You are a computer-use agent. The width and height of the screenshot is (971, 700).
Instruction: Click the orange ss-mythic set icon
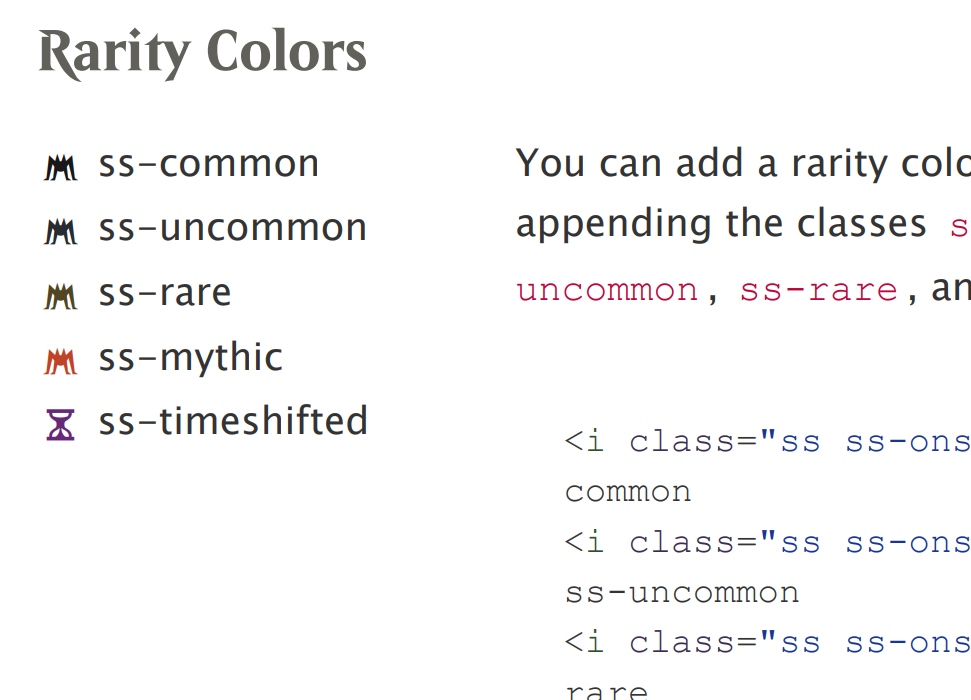click(61, 361)
